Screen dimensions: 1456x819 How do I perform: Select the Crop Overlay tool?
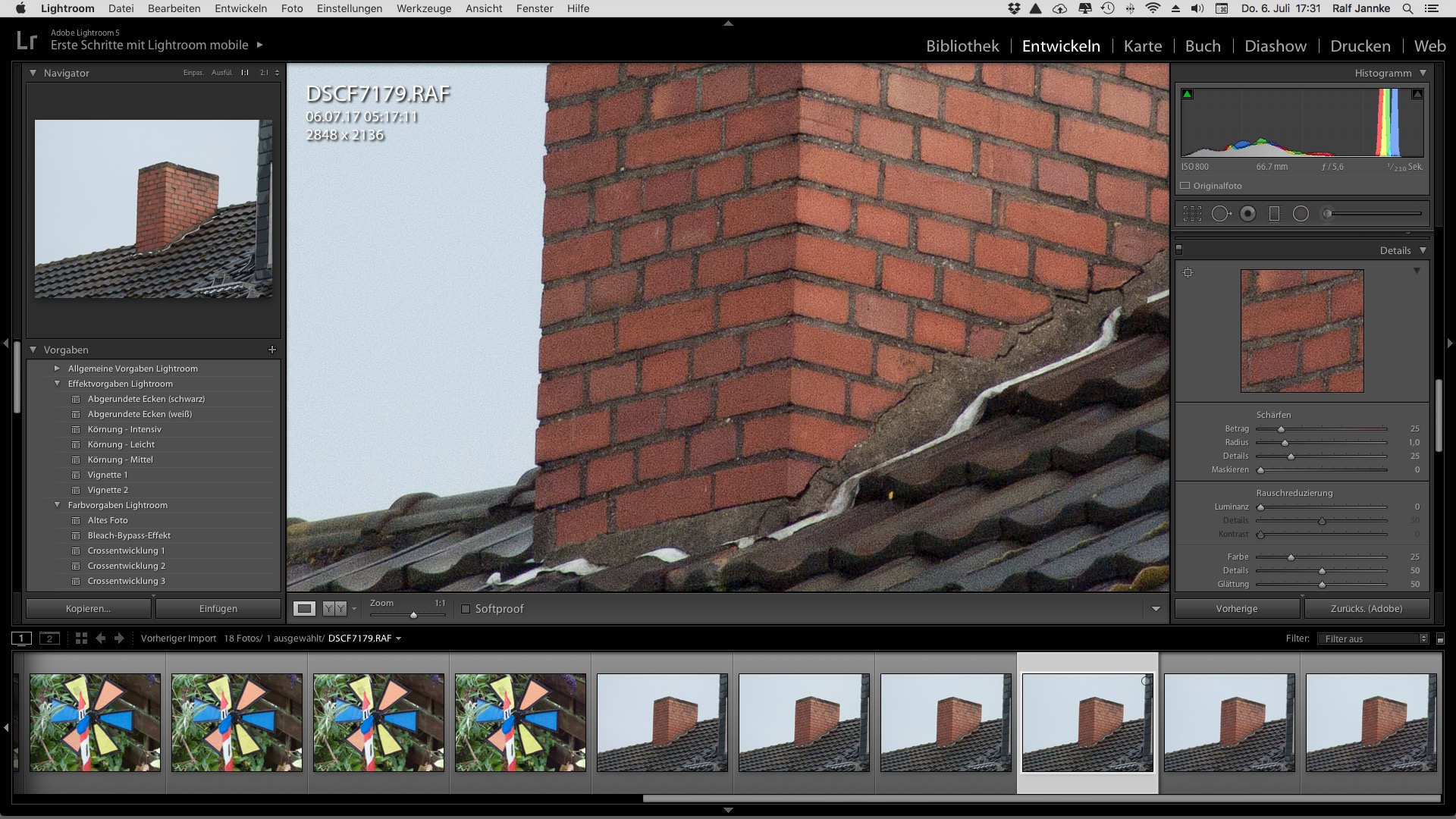(1192, 214)
